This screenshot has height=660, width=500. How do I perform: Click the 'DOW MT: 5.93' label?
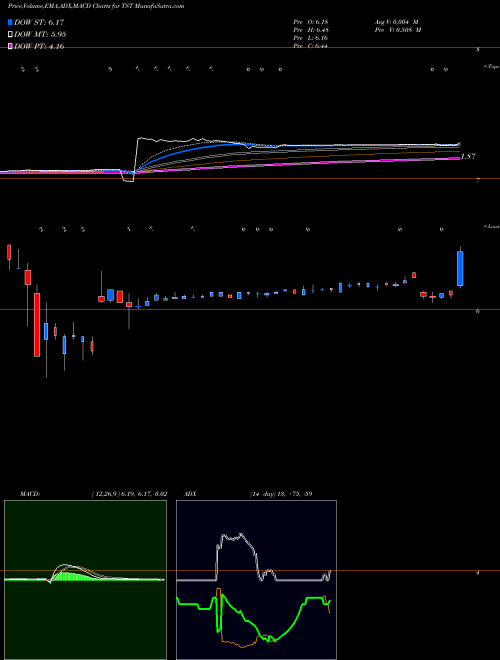(40, 34)
